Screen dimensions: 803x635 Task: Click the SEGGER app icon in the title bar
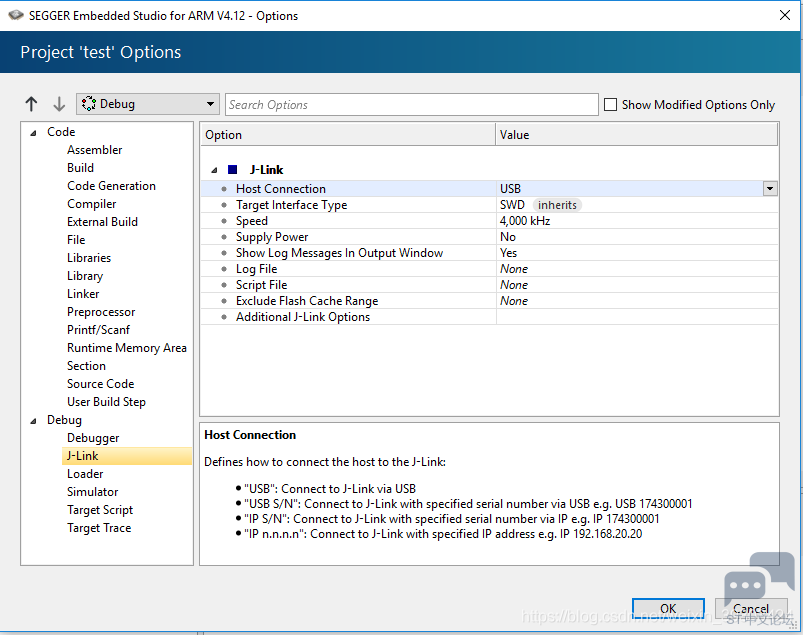tap(16, 15)
